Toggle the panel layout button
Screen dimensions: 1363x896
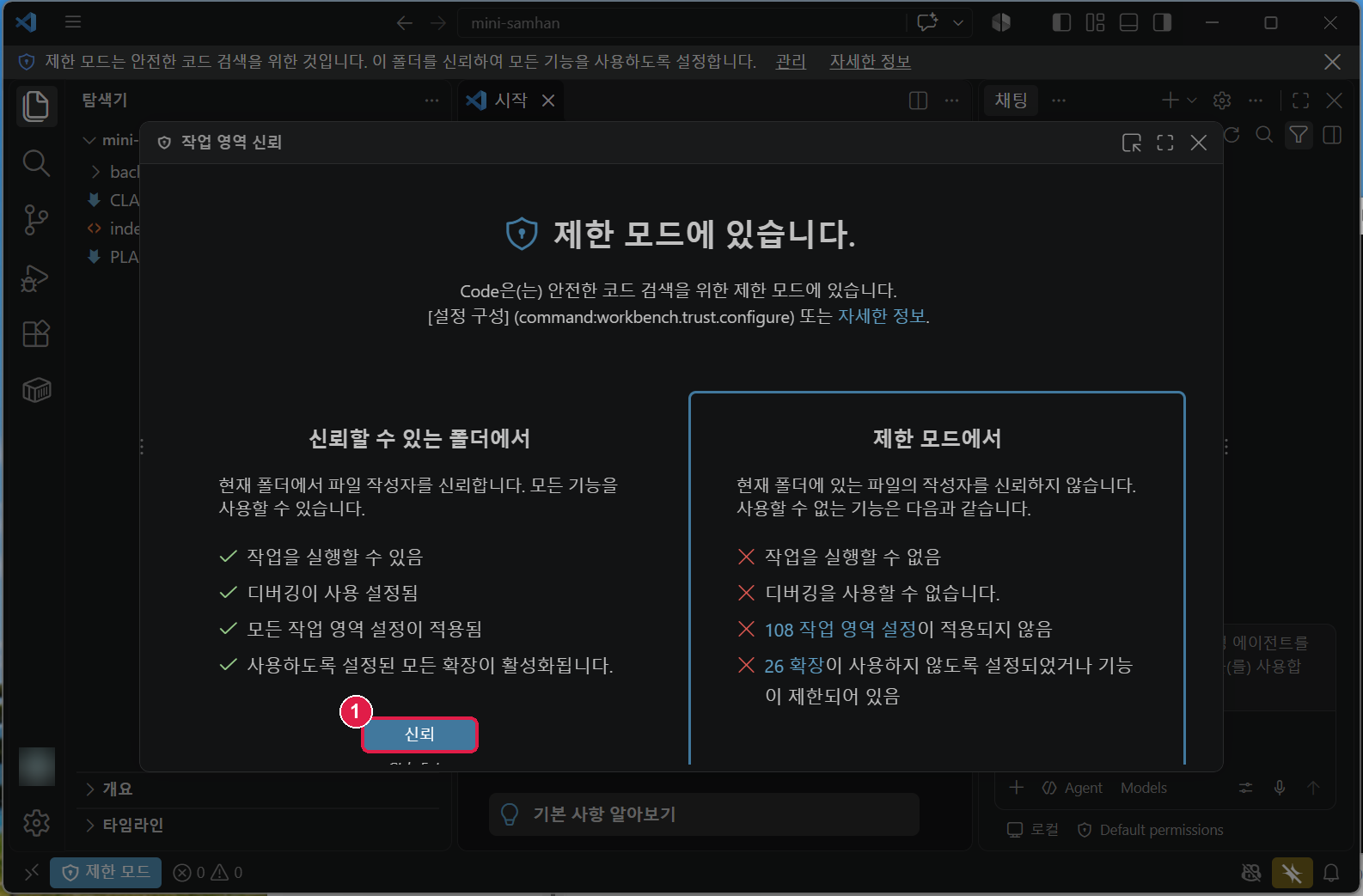click(1128, 22)
